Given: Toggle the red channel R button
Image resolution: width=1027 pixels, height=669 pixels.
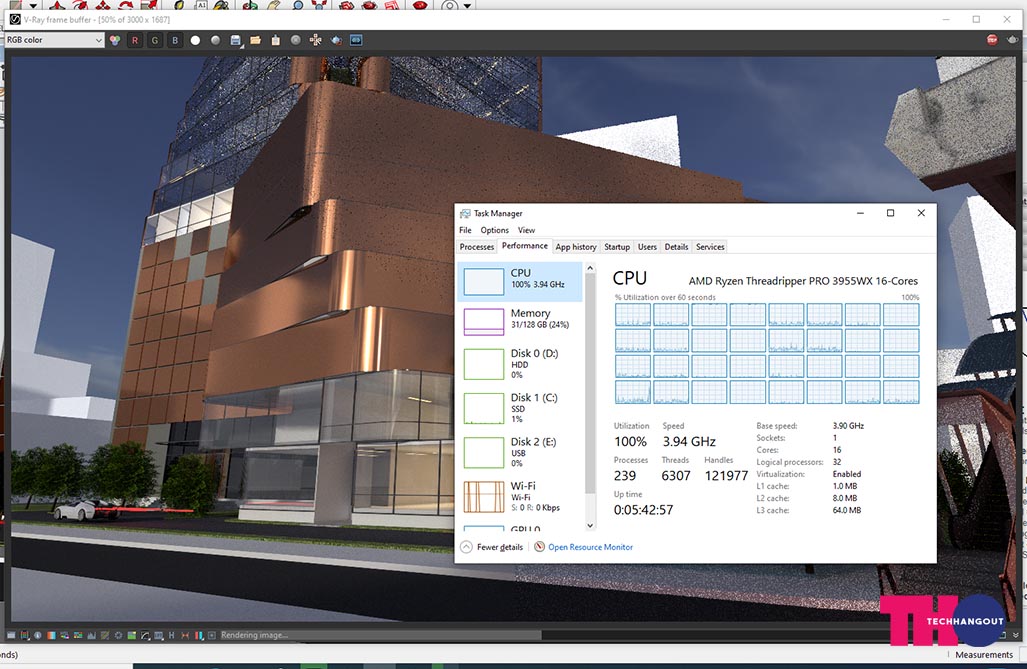Looking at the screenshot, I should [x=135, y=40].
